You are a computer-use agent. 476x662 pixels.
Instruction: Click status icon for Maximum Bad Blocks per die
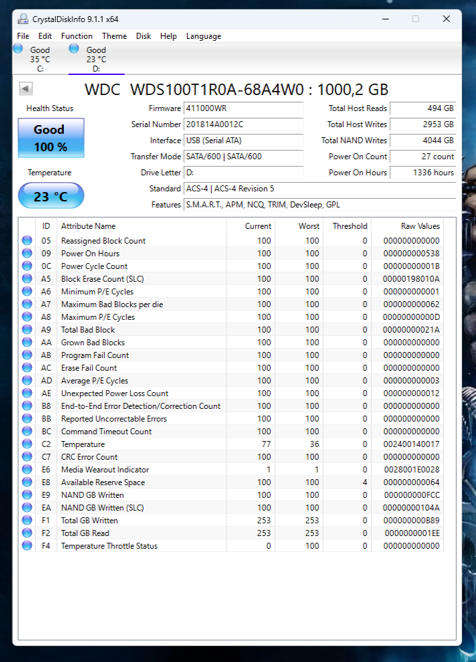click(x=27, y=304)
